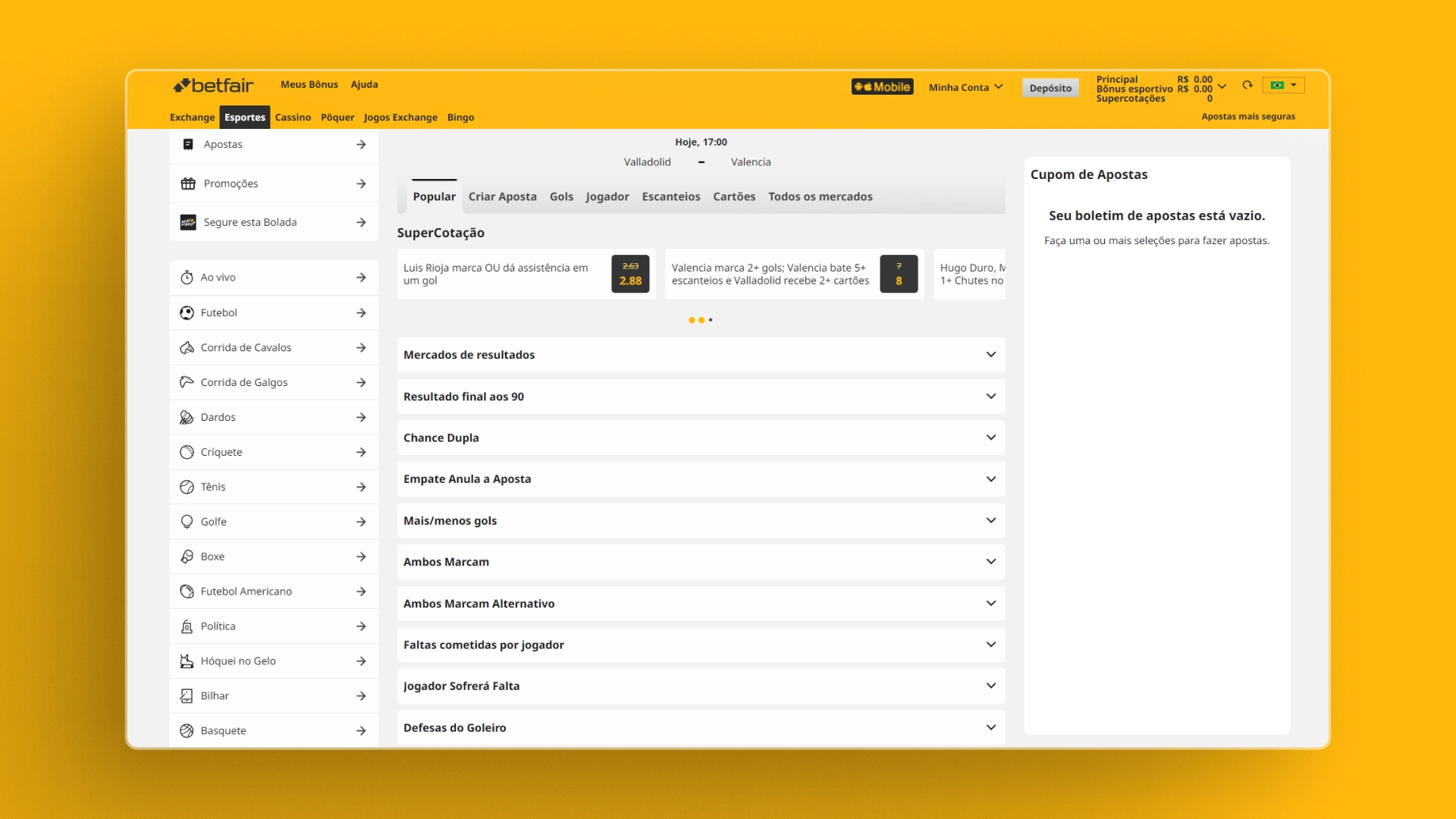Expand Defesas do Goleiro section

tap(701, 728)
